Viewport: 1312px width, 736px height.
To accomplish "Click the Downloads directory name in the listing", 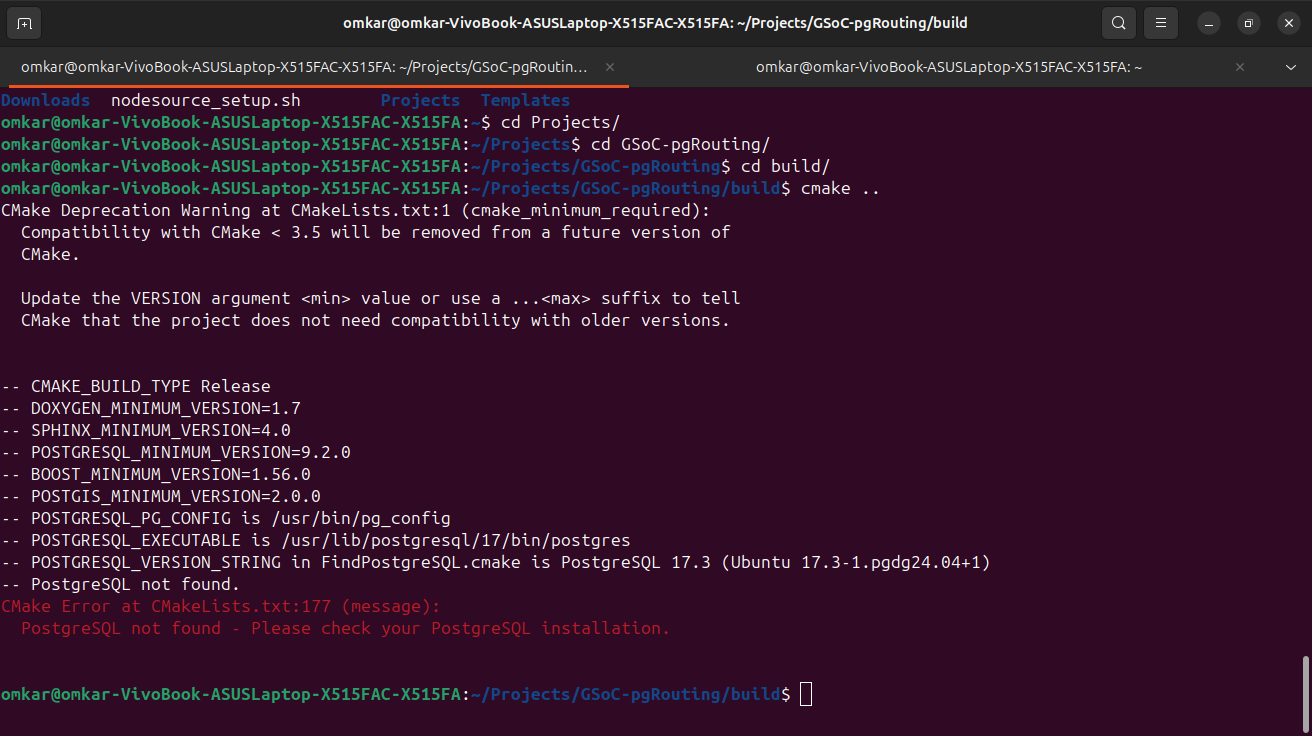I will [45, 100].
